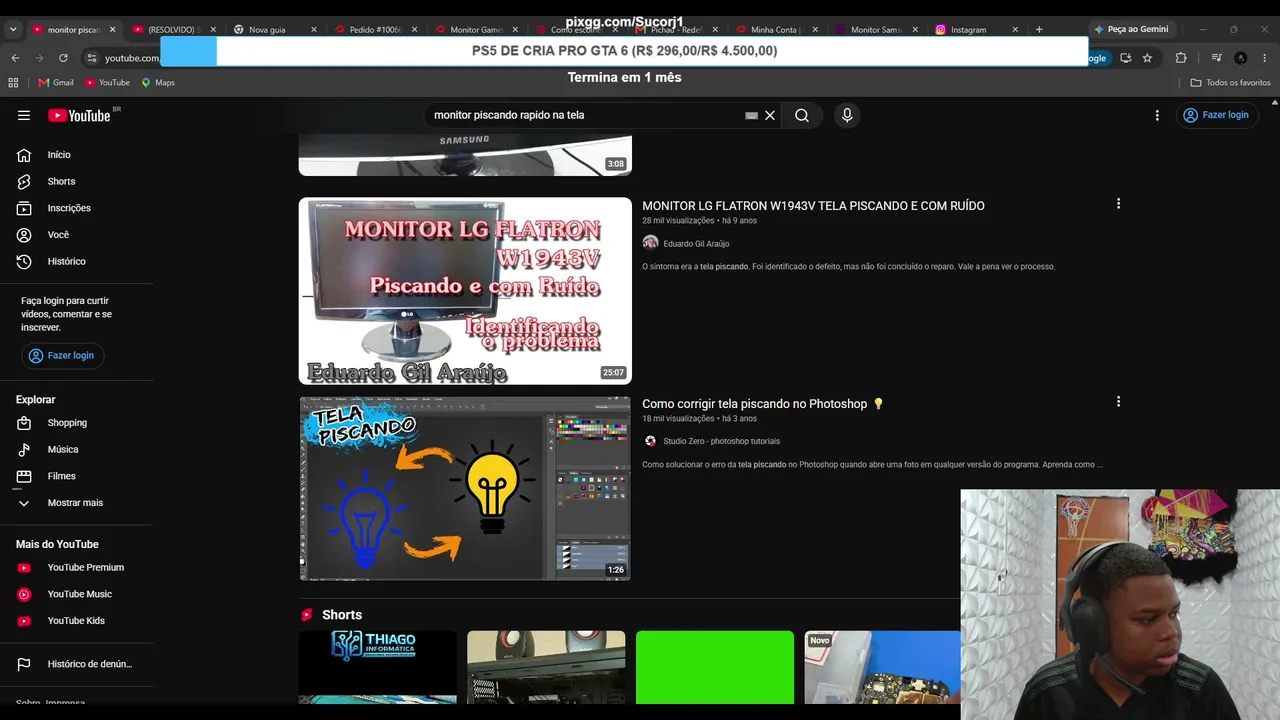
Task: Open more options for the Photoshop video
Action: [x=1118, y=402]
